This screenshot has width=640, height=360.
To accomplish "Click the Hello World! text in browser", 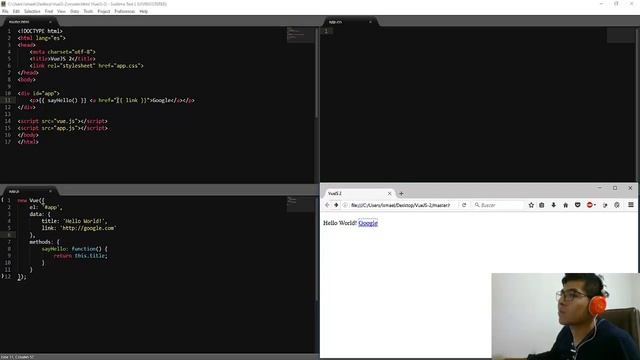I will point(340,223).
